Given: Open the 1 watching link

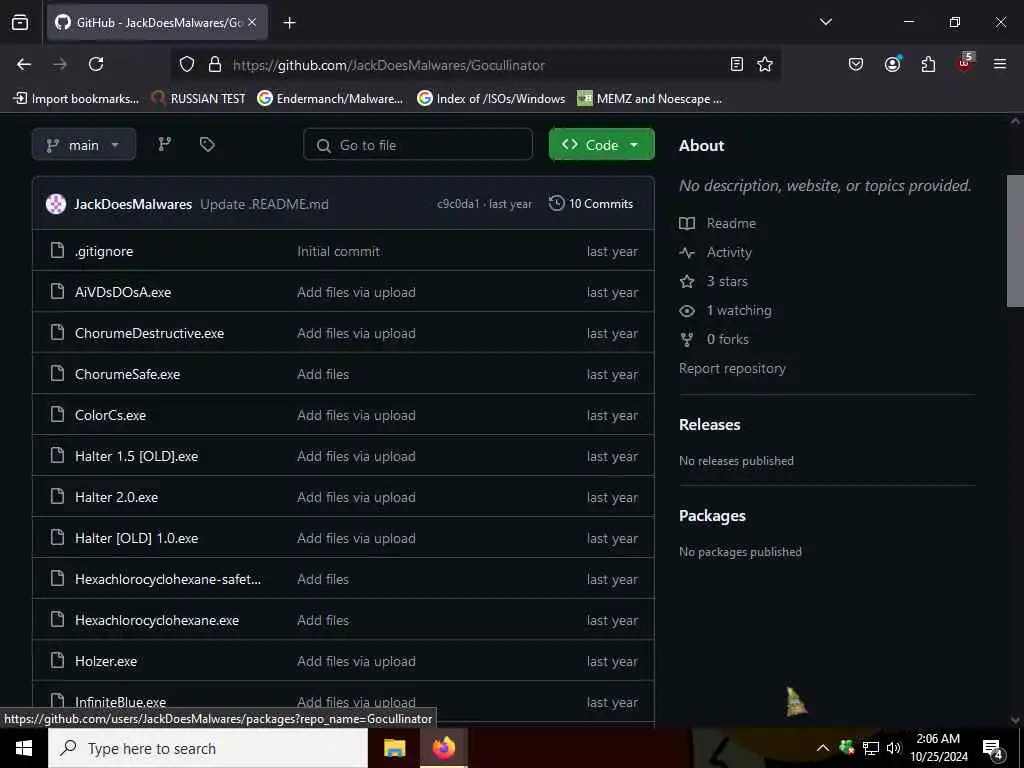Looking at the screenshot, I should pos(726,310).
